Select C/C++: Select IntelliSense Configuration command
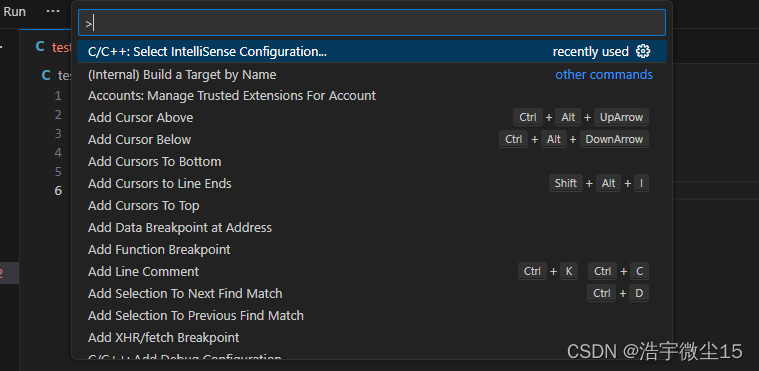 click(372, 51)
